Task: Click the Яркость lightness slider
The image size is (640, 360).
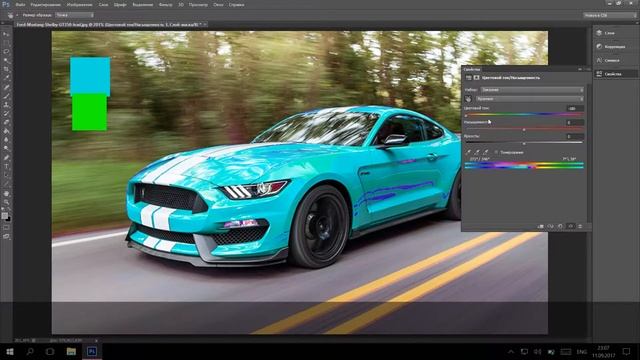Action: point(524,143)
